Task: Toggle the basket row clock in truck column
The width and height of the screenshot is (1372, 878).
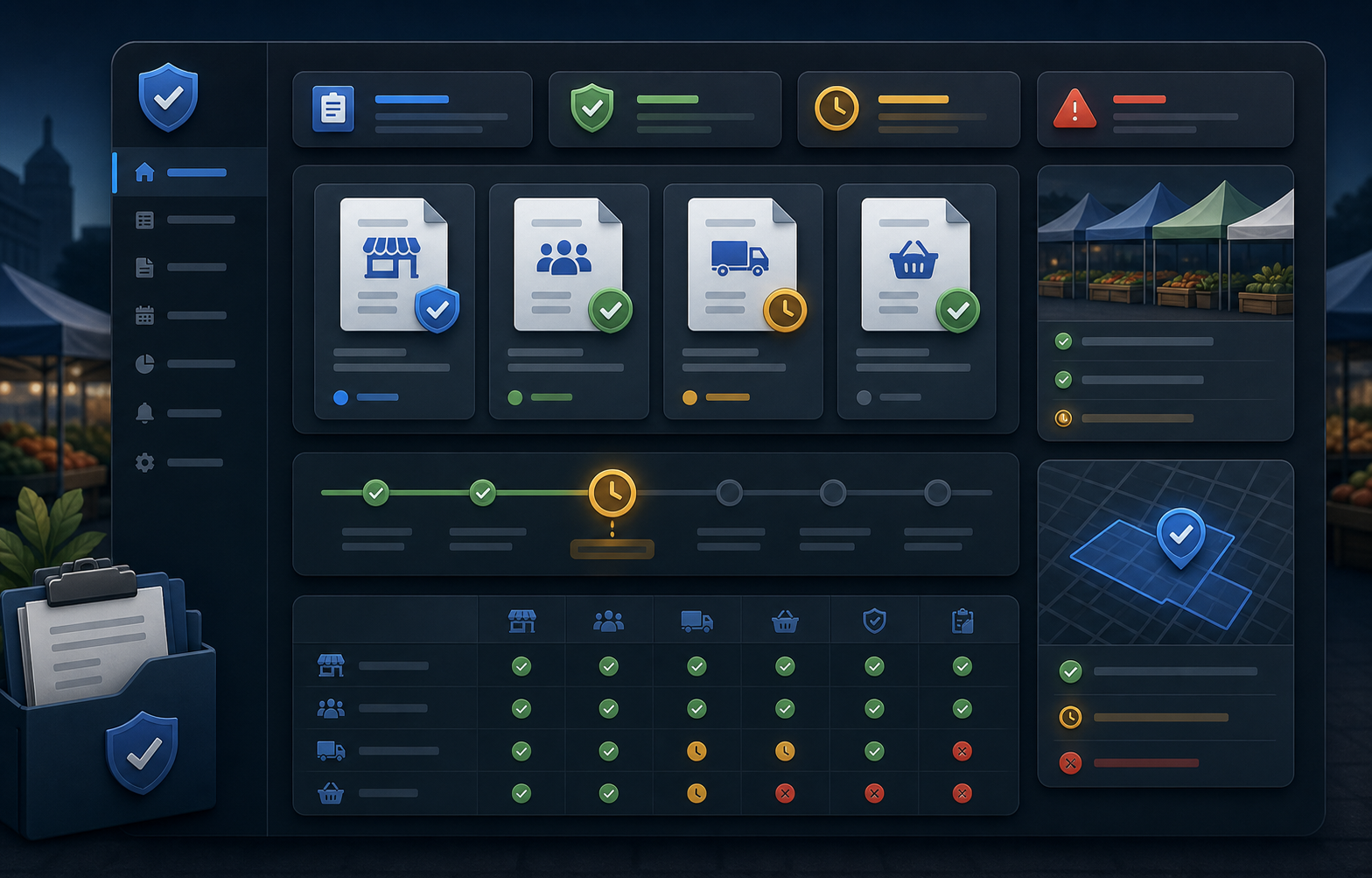Action: 696,793
